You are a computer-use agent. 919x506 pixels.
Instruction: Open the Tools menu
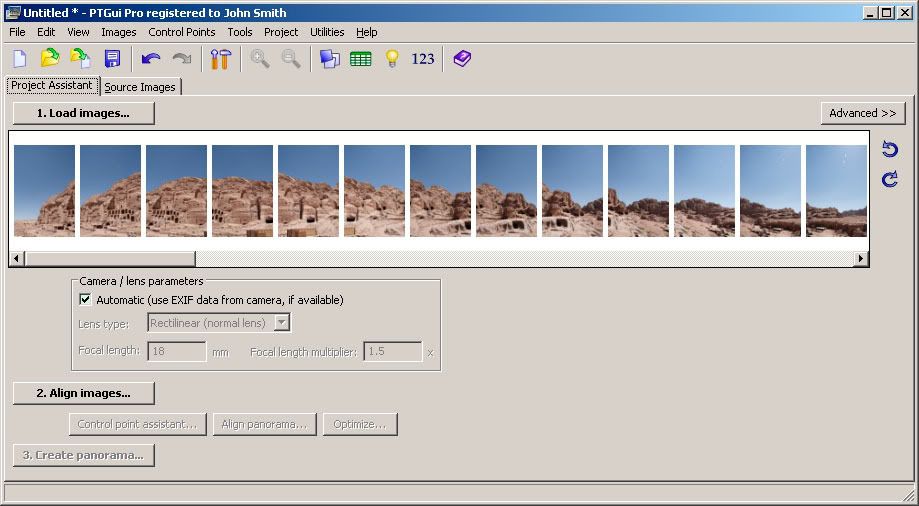click(x=240, y=32)
